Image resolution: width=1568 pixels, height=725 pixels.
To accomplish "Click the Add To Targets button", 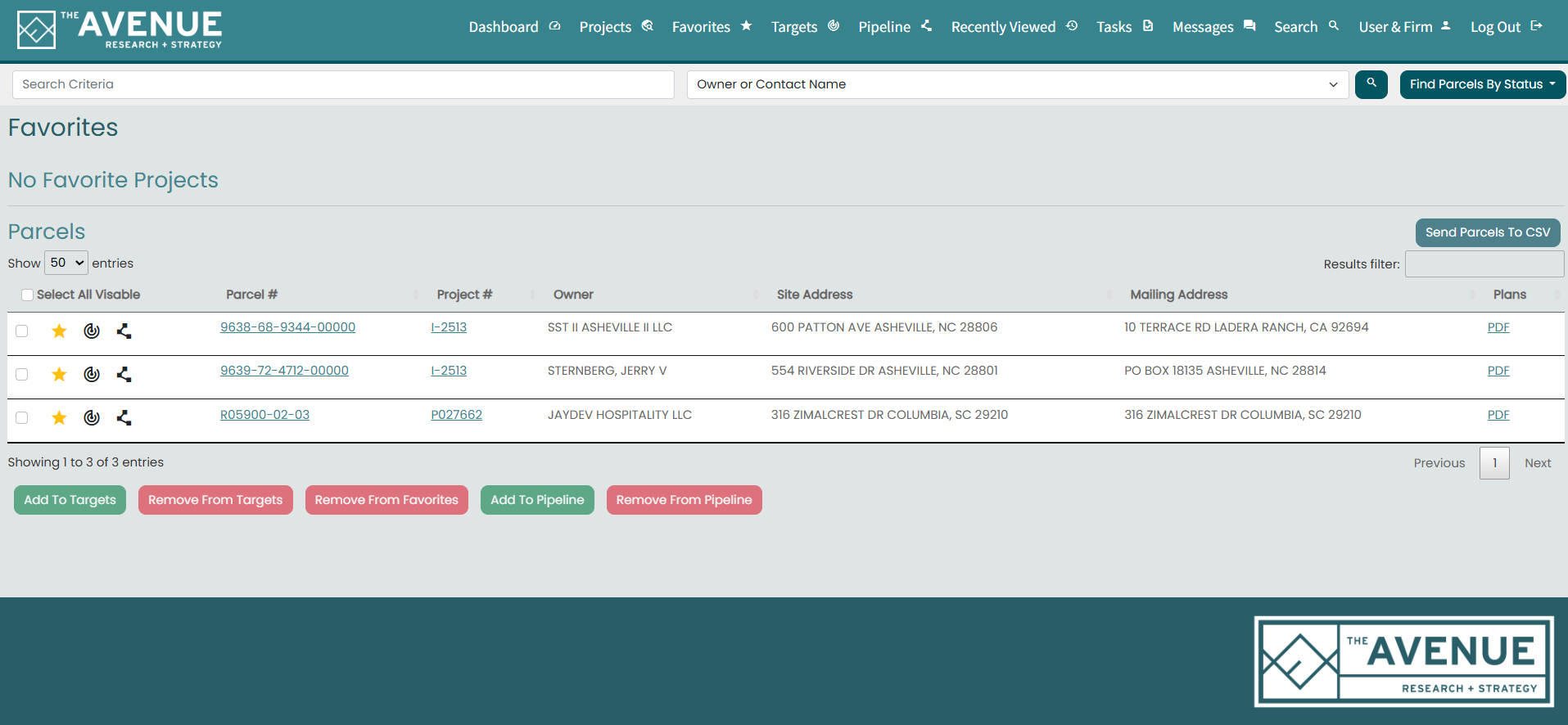I will click(70, 500).
